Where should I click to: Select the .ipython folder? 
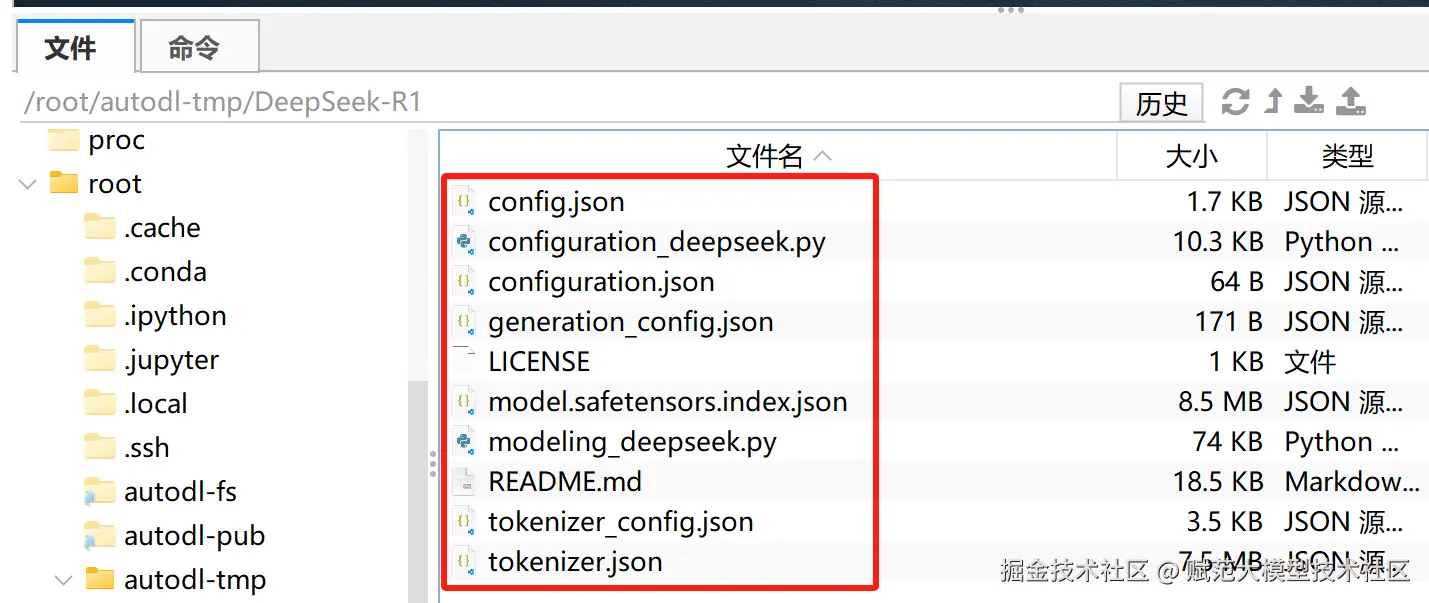[x=175, y=316]
